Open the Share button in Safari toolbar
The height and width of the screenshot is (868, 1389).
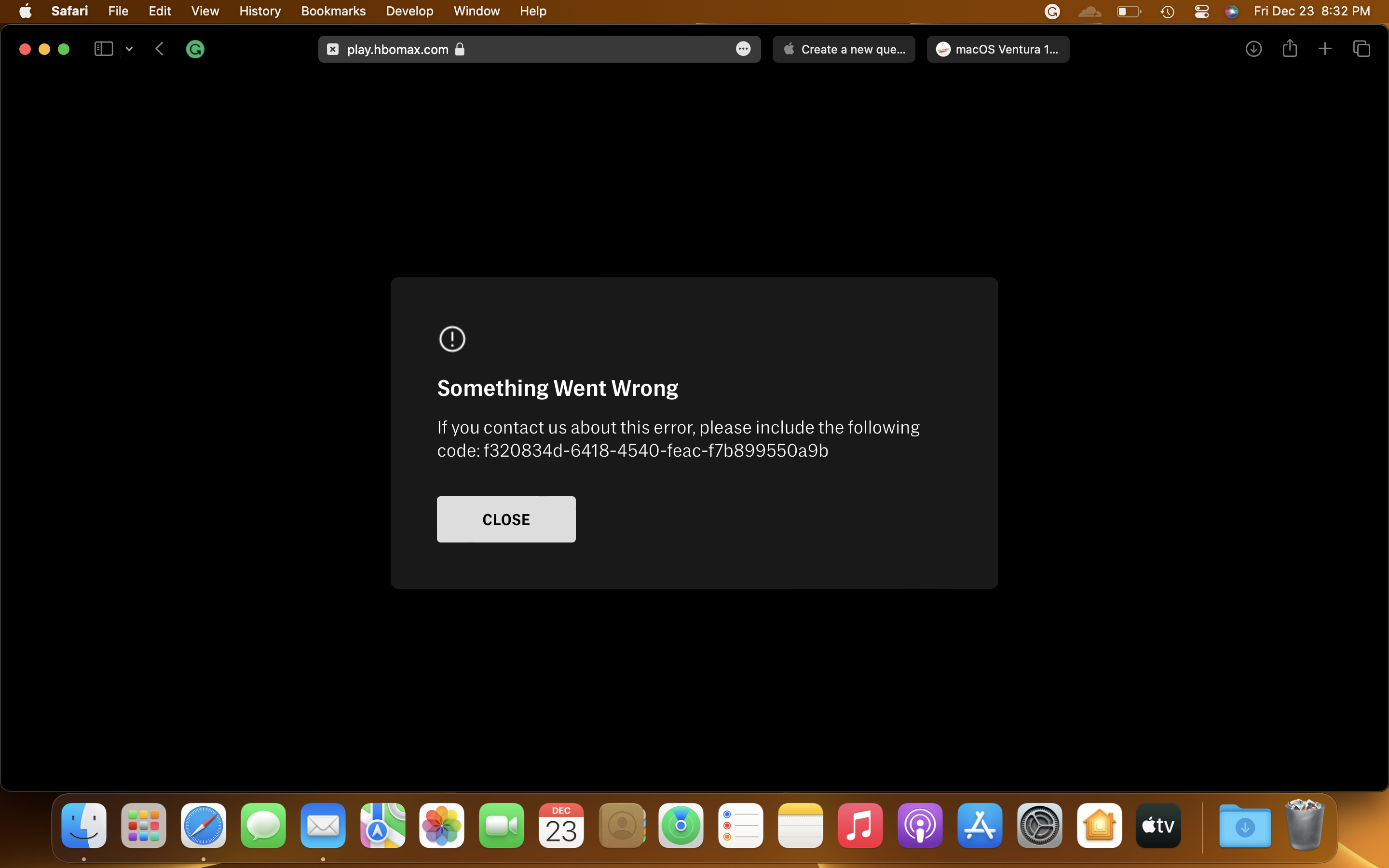coord(1290,48)
